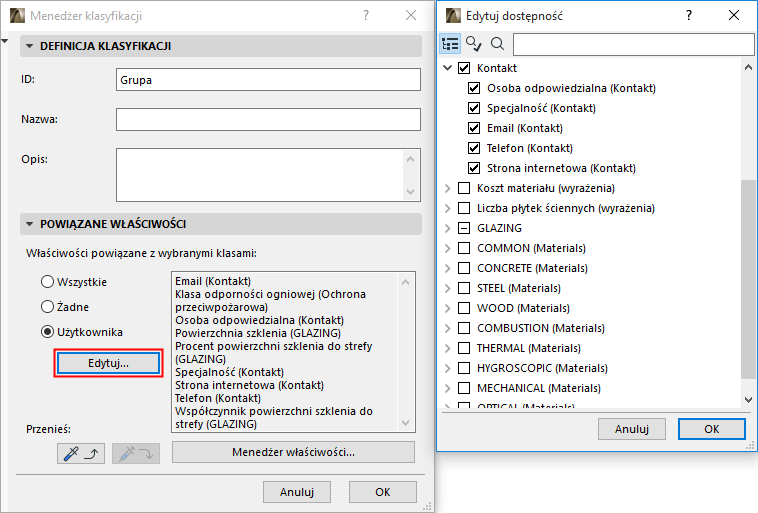
Task: Enable the CONCRETE (Materials) checkbox
Action: point(463,268)
